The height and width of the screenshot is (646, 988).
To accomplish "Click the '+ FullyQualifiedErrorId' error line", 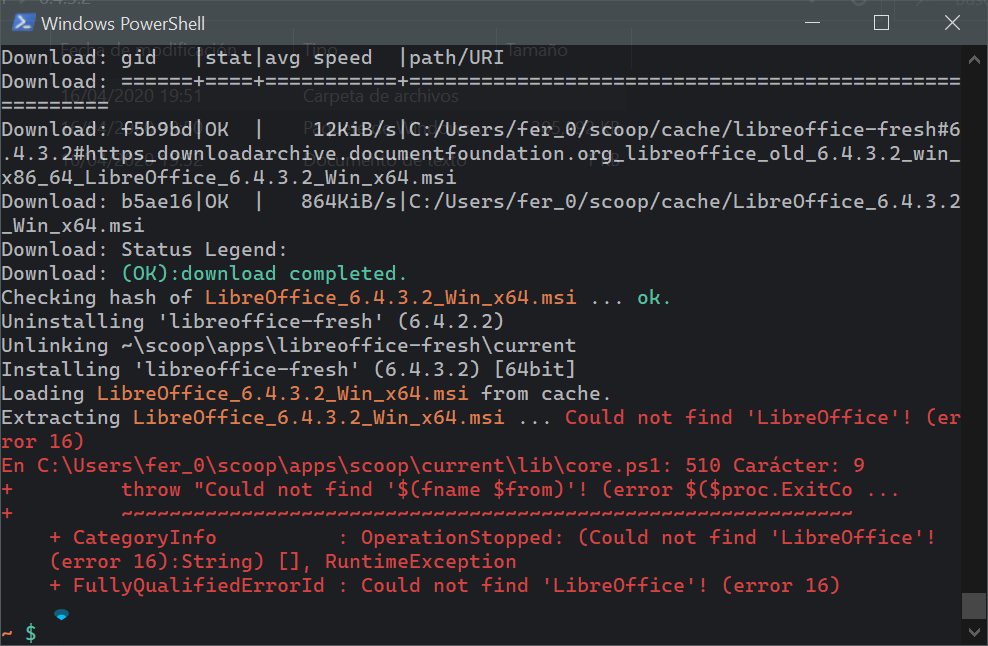I will point(444,585).
